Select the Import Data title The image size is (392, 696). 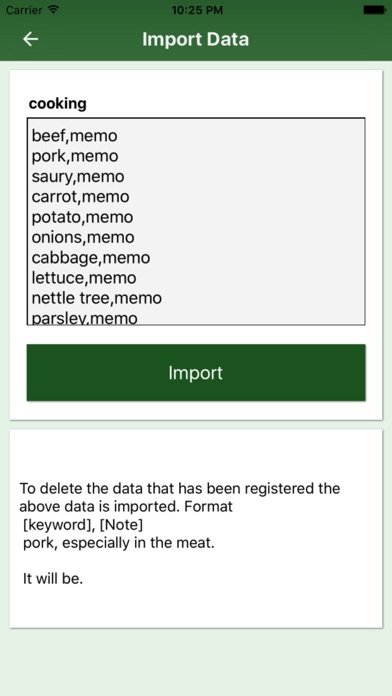[195, 39]
